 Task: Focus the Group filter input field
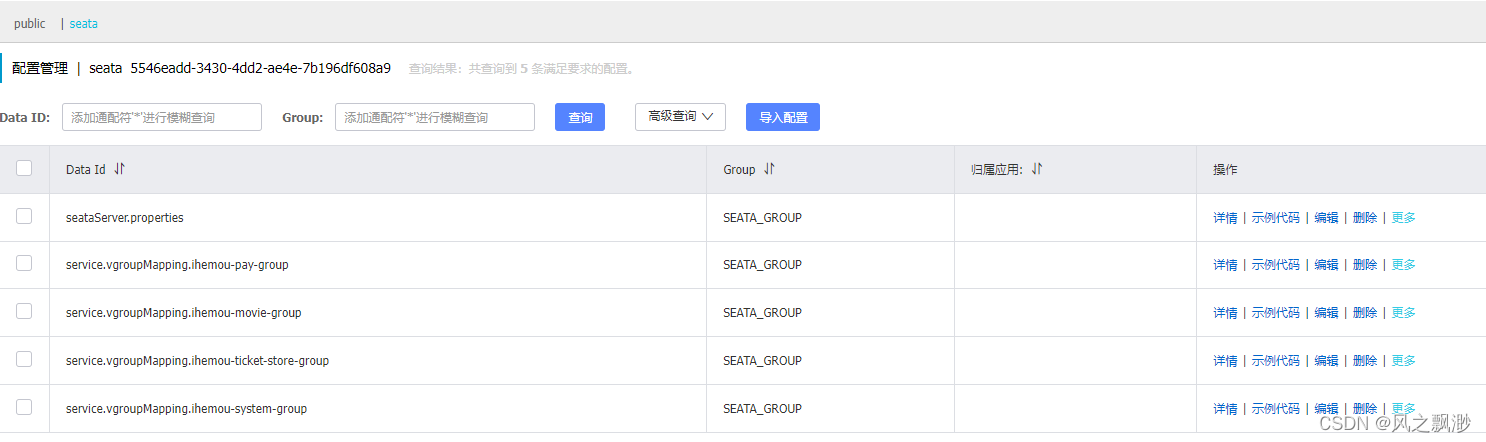pos(435,117)
